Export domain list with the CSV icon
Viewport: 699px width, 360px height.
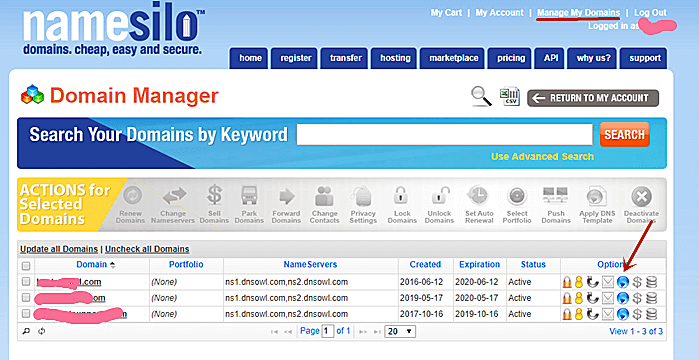509,96
